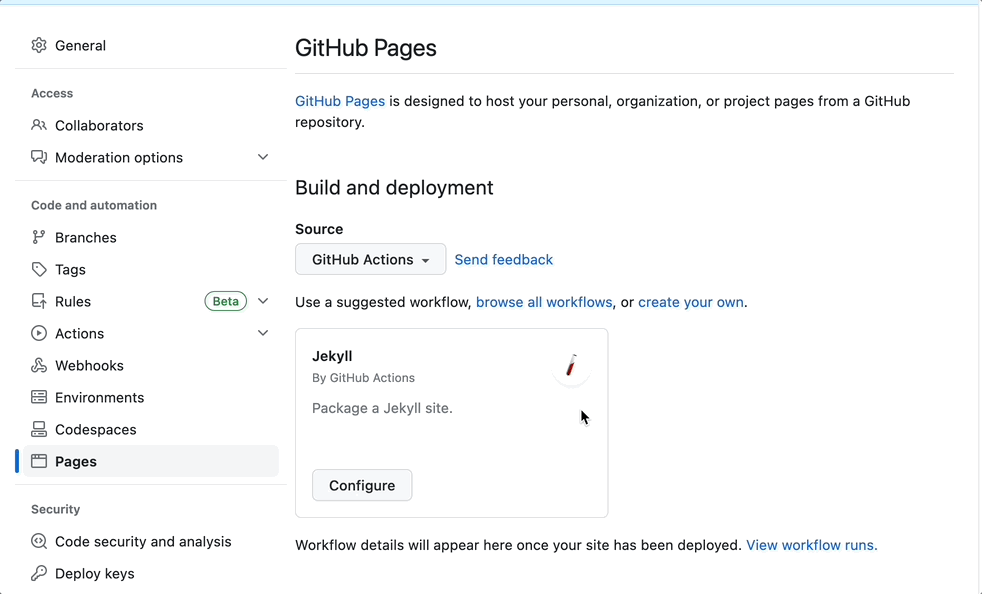
Task: Open the GitHub Actions source dropdown
Action: click(x=370, y=259)
